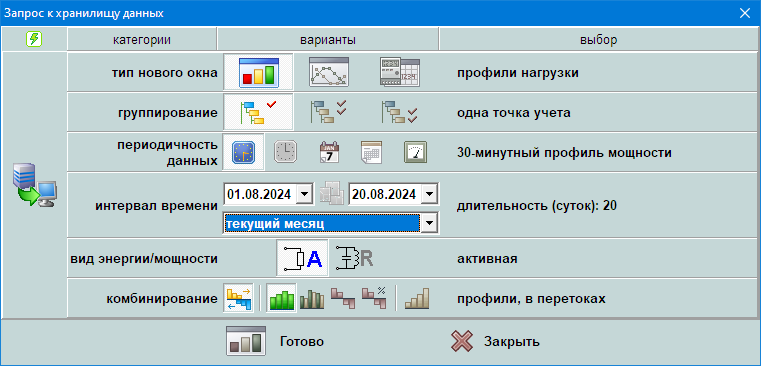The height and width of the screenshot is (366, 761).
Task: Click the 'активная' selection text
Action: (x=487, y=259)
